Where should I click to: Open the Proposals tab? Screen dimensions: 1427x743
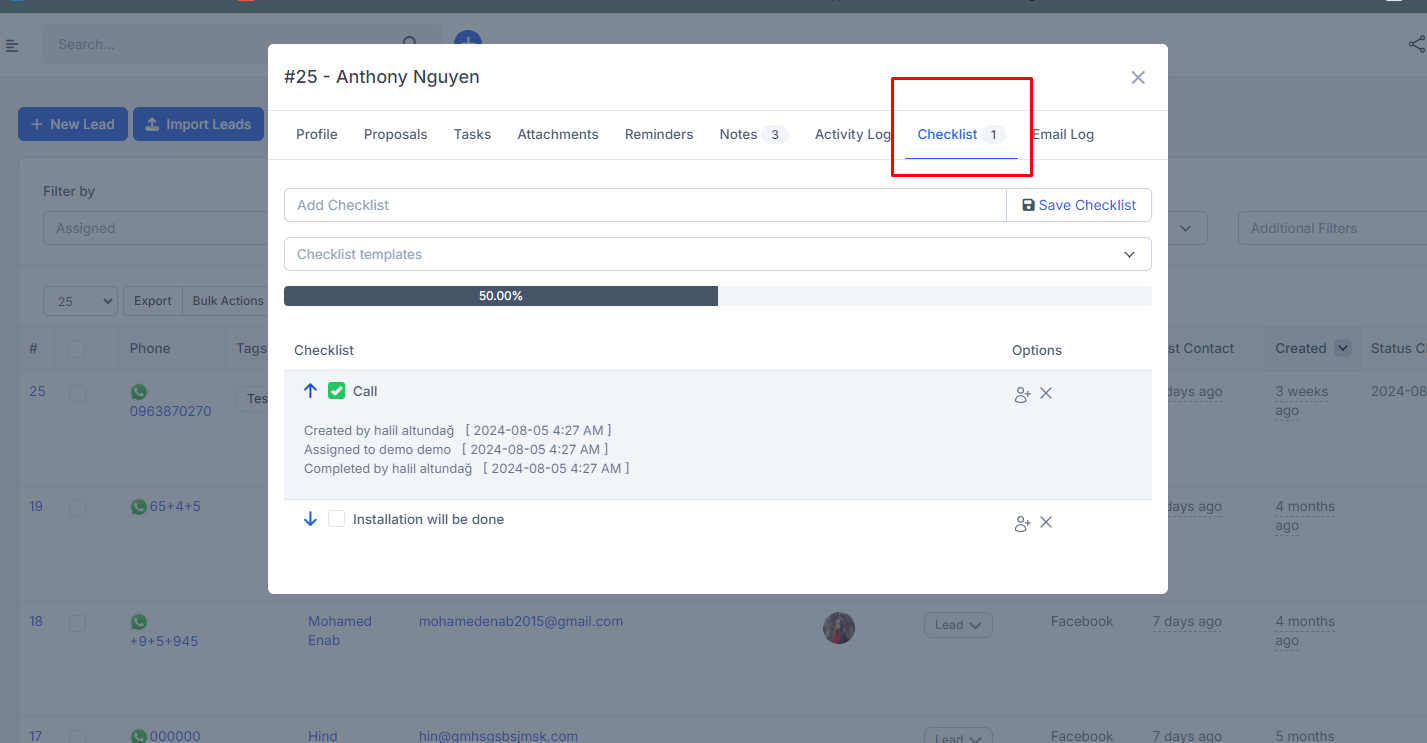point(395,134)
